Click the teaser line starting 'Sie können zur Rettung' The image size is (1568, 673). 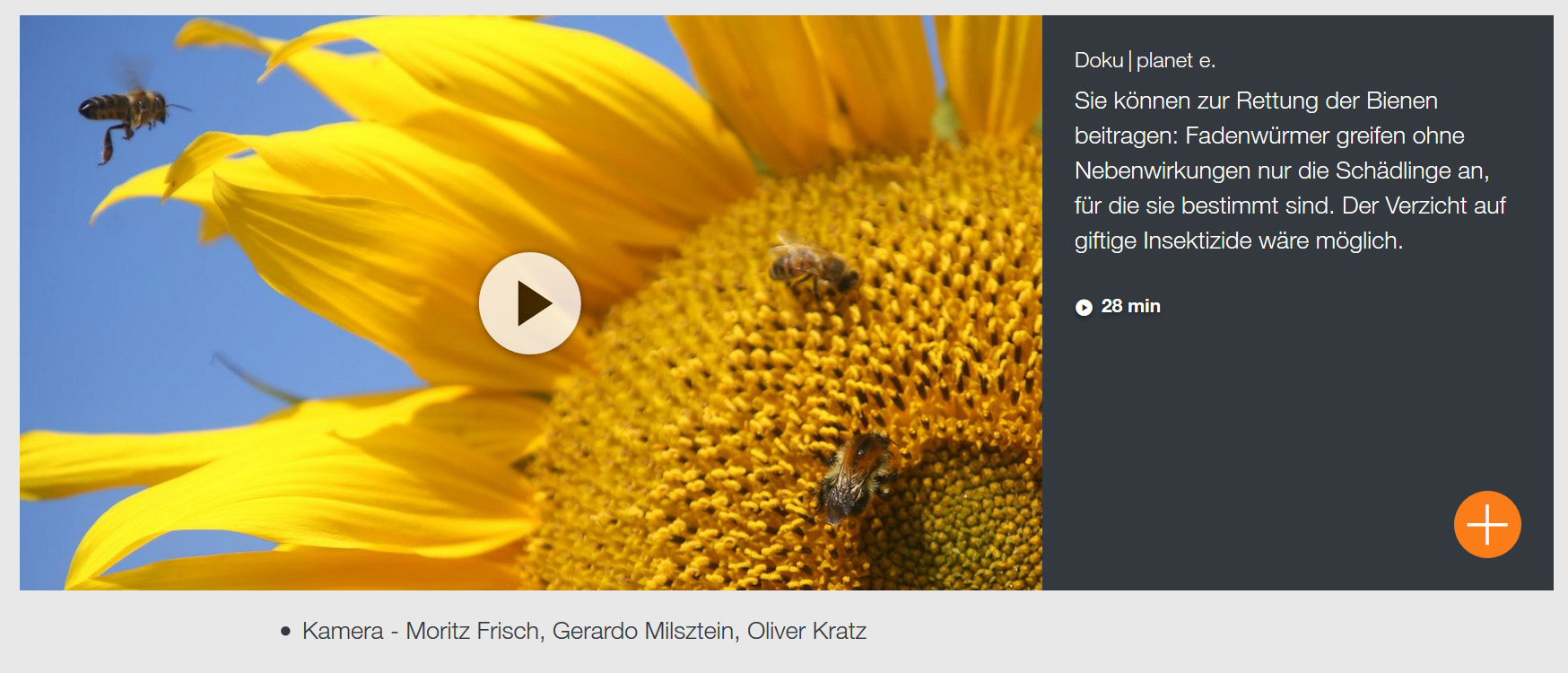point(1256,101)
